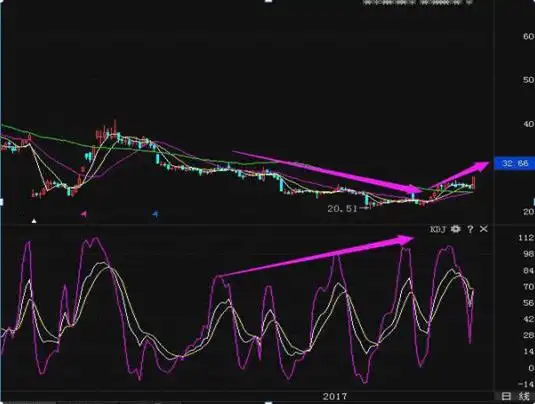
Task: Select the KDJ indicator label
Action: (438, 229)
